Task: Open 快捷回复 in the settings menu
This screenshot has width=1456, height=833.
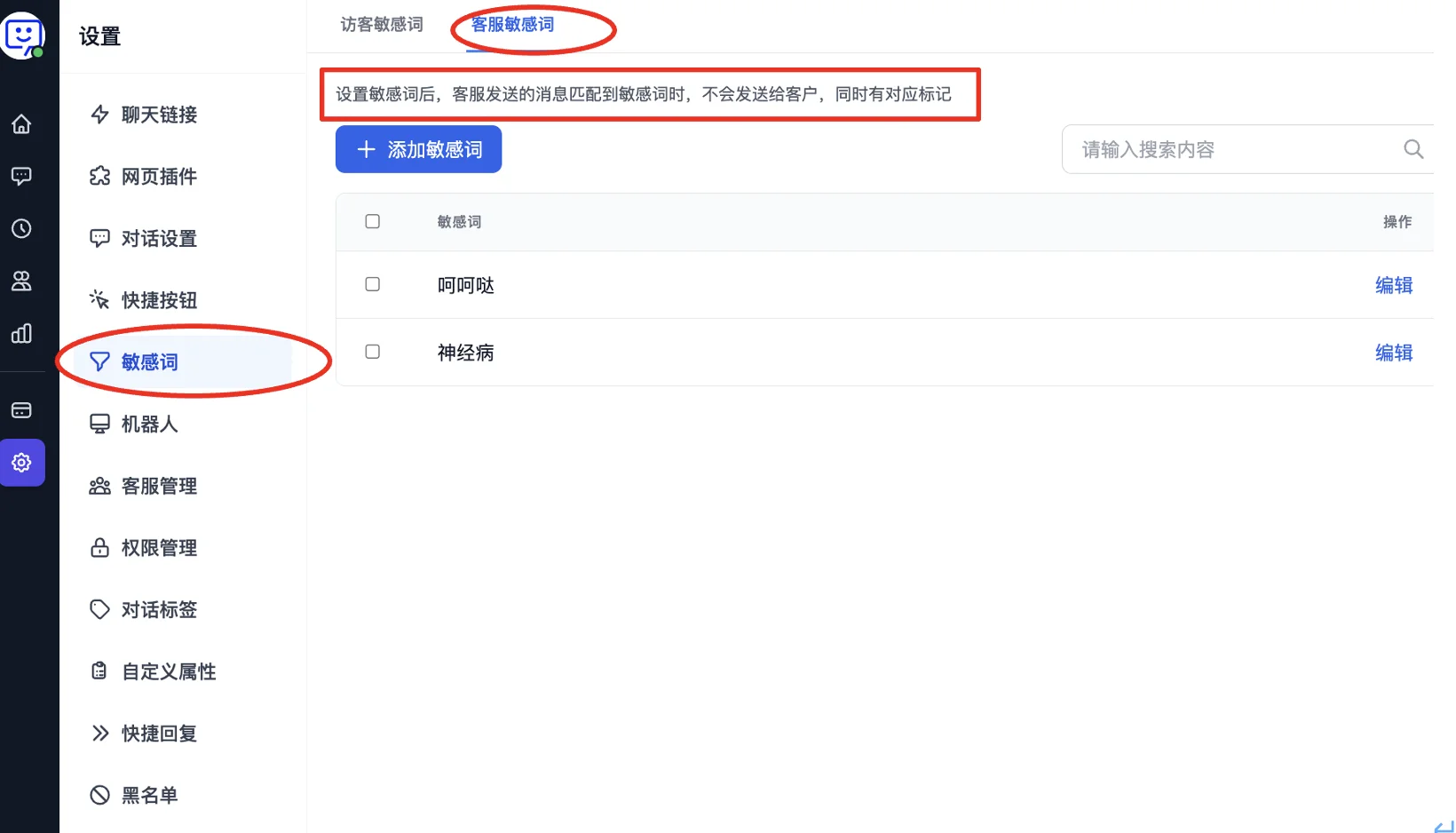Action: 159,734
